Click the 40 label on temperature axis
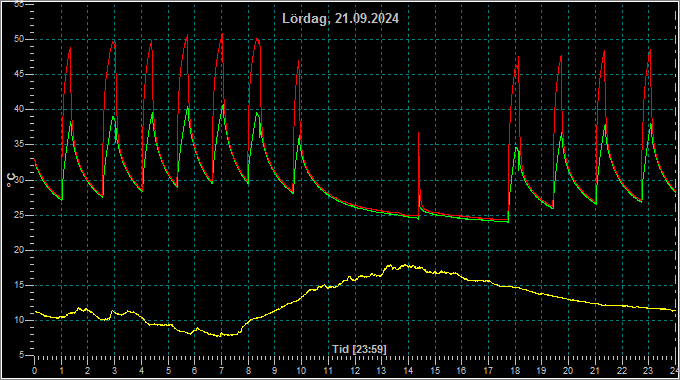The image size is (680, 380). point(18,109)
